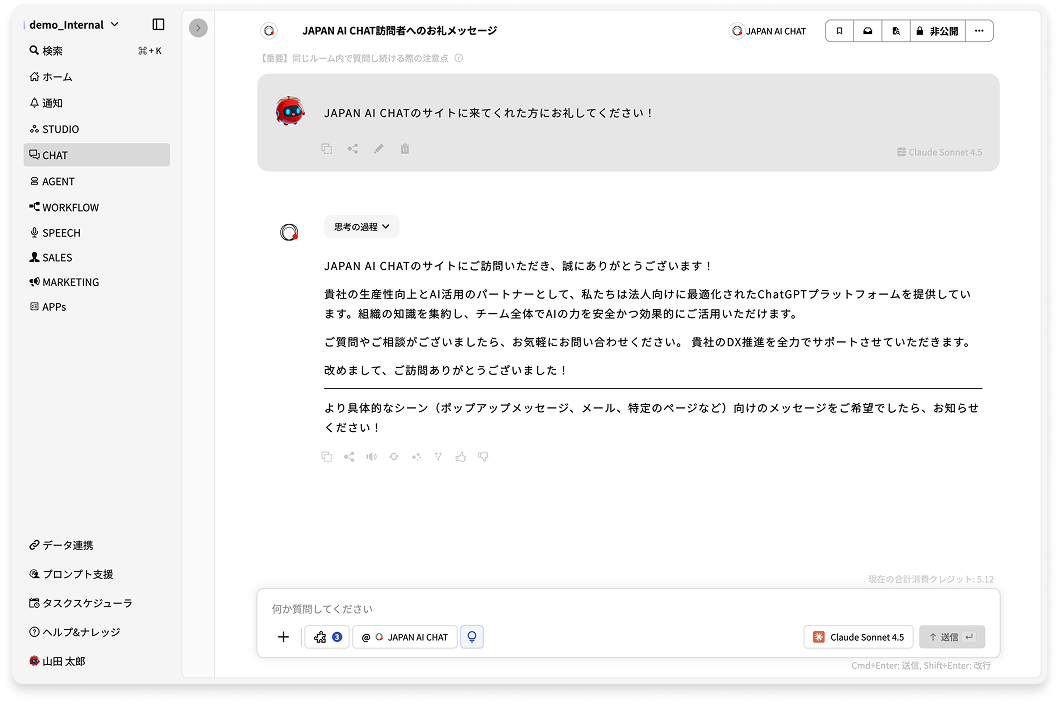This screenshot has height=704, width=1060.
Task: Click the sparkle icon under the assistant reply
Action: pos(416,457)
